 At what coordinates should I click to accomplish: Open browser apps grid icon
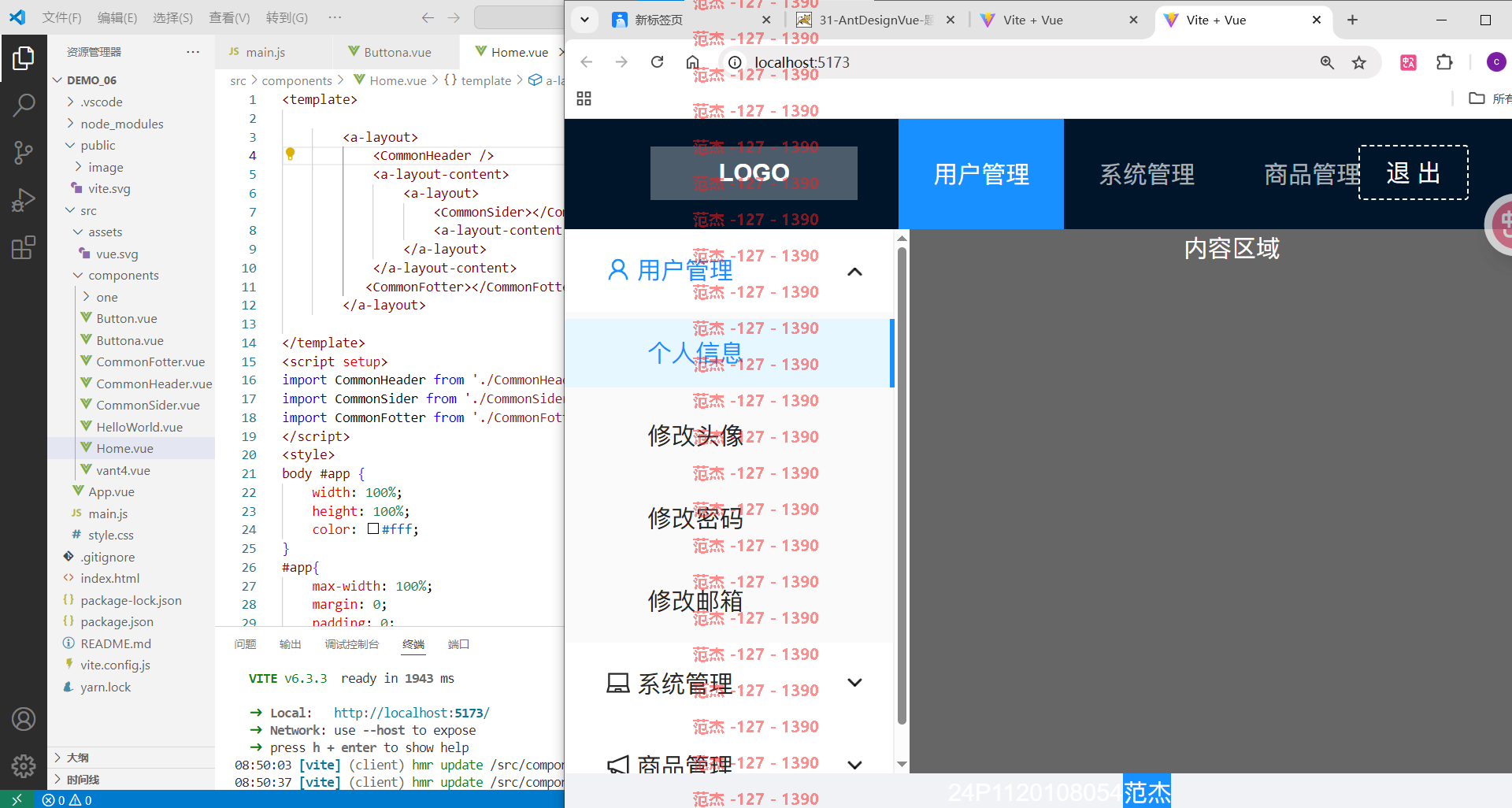click(584, 98)
